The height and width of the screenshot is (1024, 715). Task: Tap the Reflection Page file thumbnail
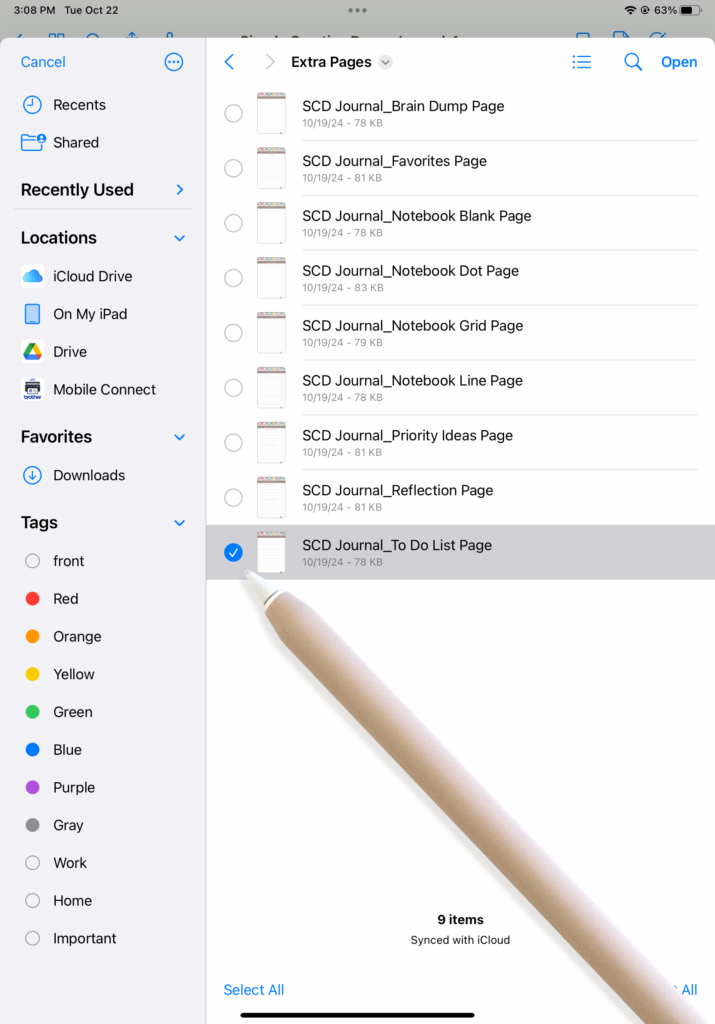tap(271, 497)
